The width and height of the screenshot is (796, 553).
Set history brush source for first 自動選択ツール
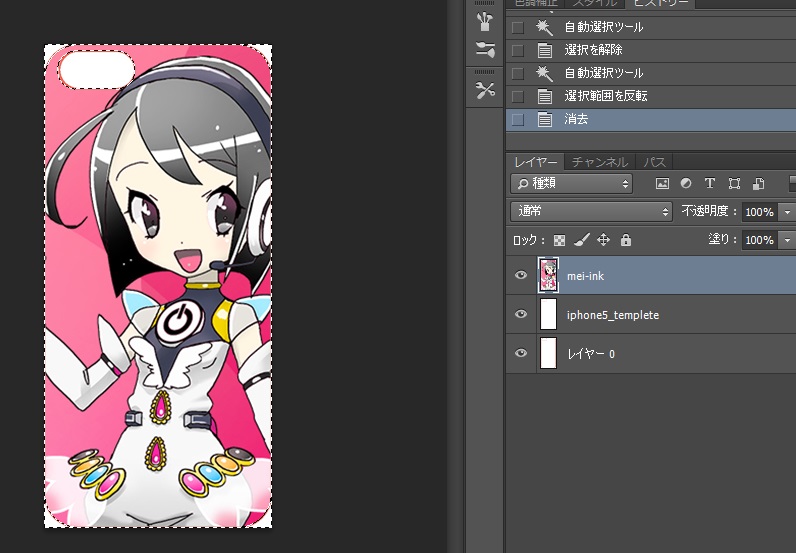[517, 27]
